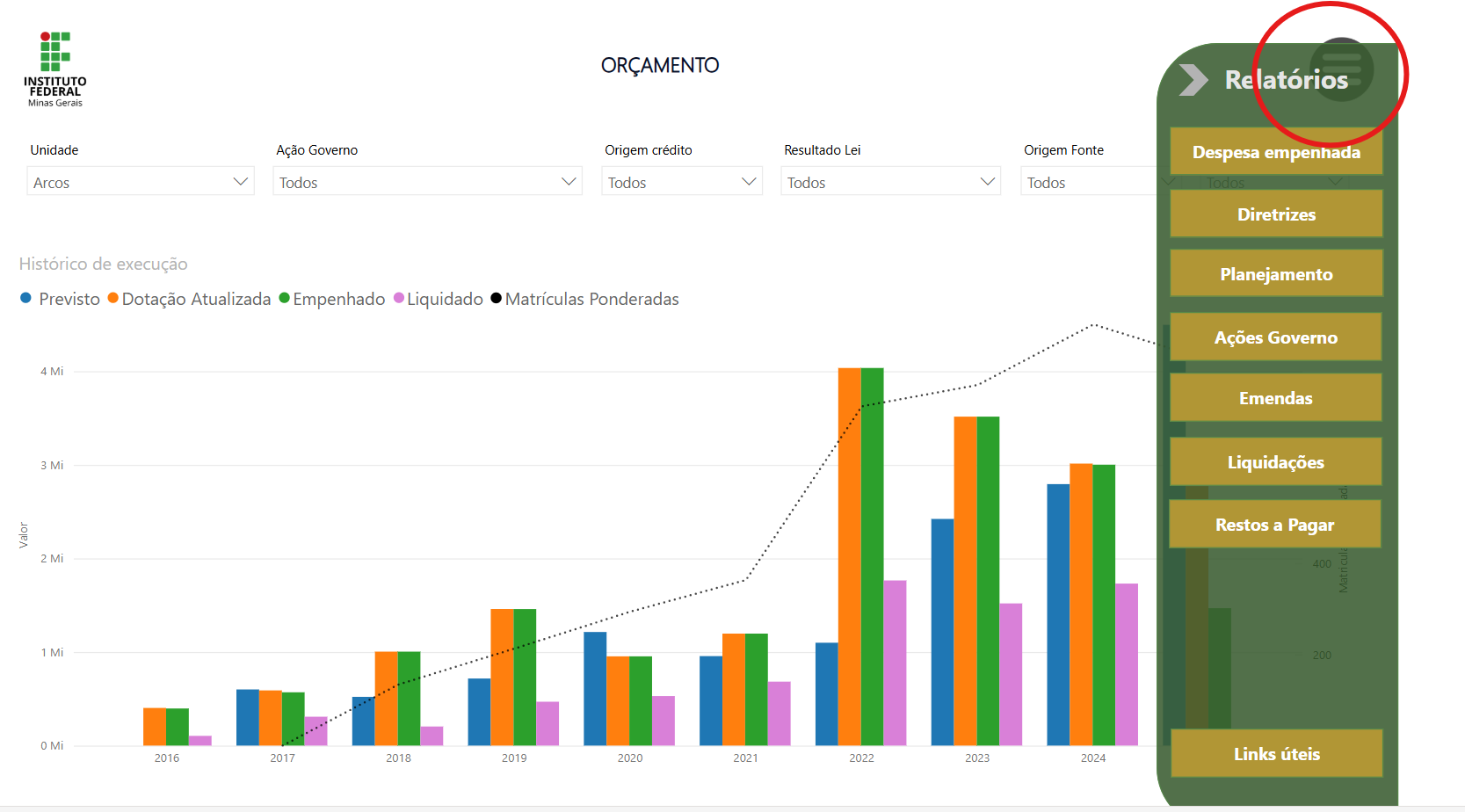
Task: Click the orange Dotação Atualizada legend marker
Action: (x=113, y=299)
